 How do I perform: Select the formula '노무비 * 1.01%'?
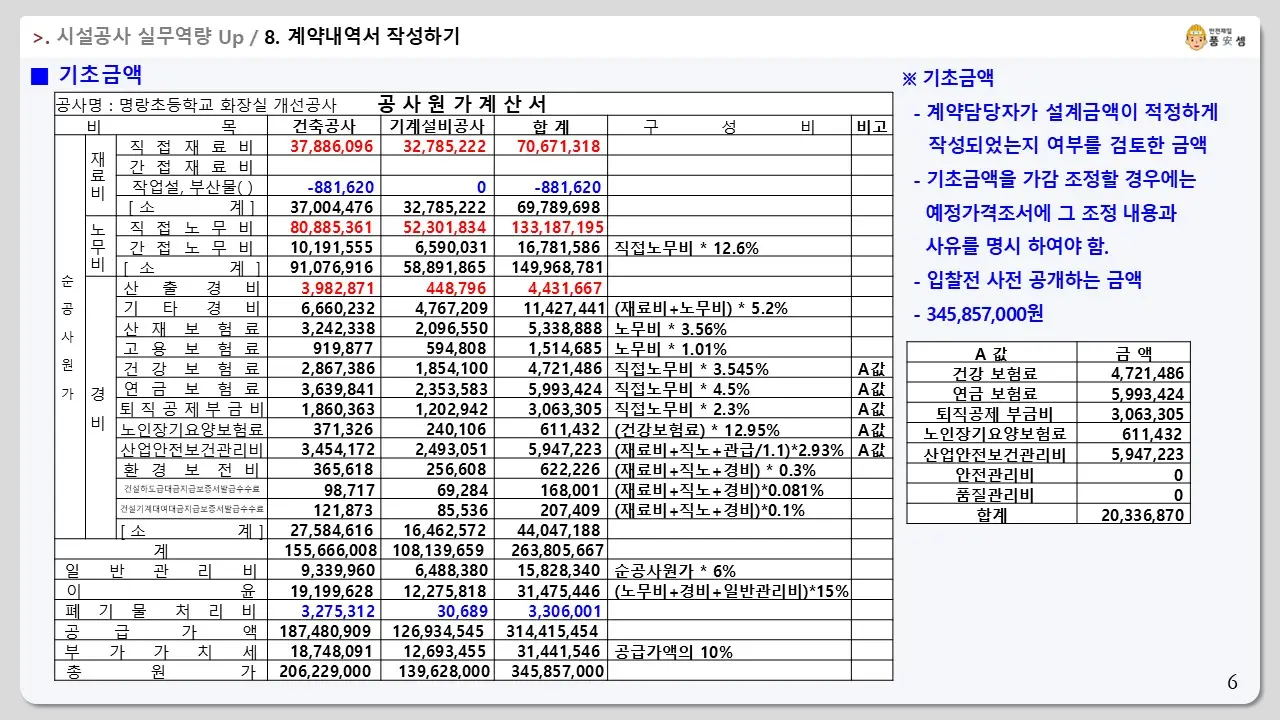pos(670,349)
